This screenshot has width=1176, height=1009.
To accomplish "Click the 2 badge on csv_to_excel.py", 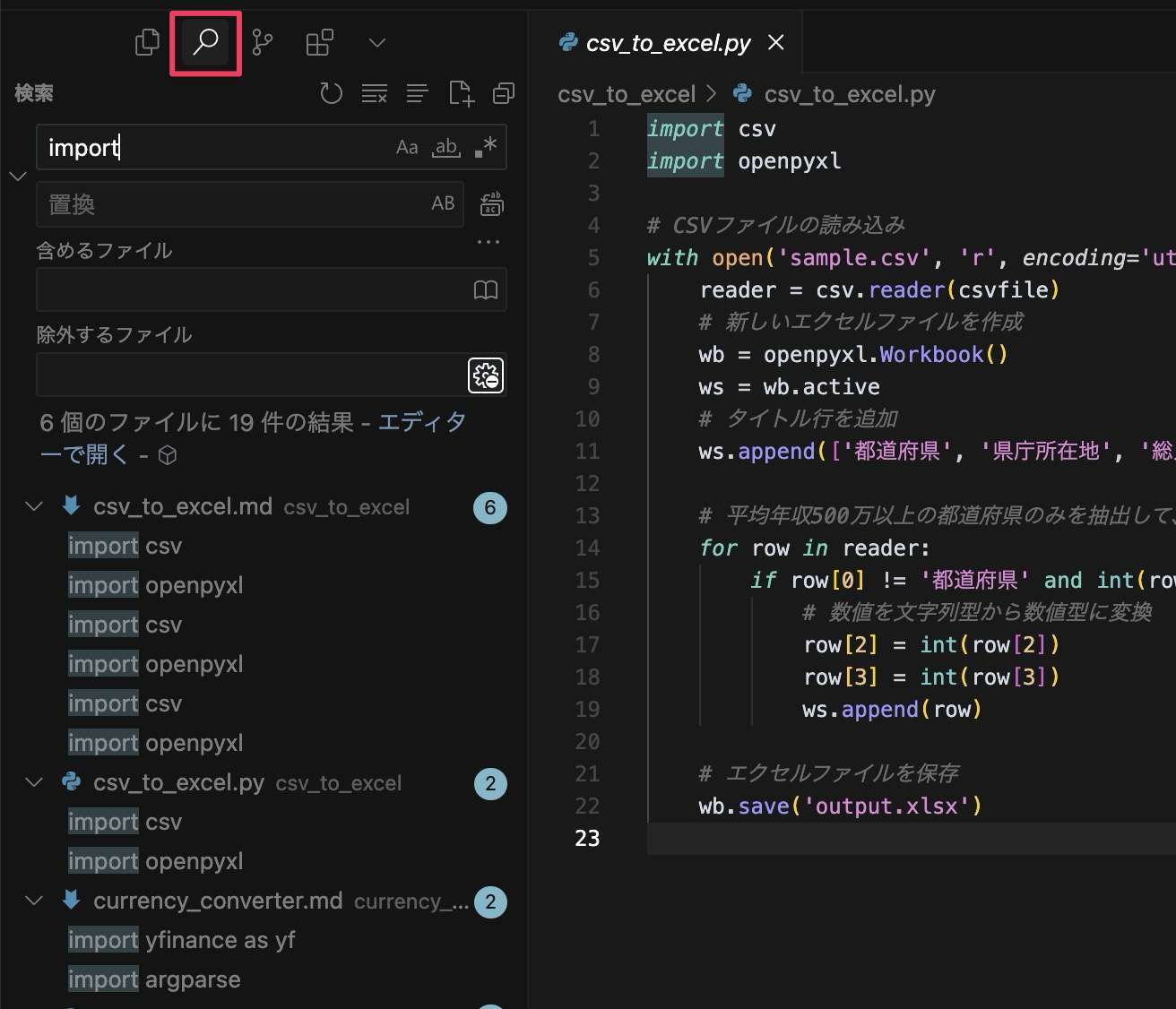I will pyautogui.click(x=490, y=784).
